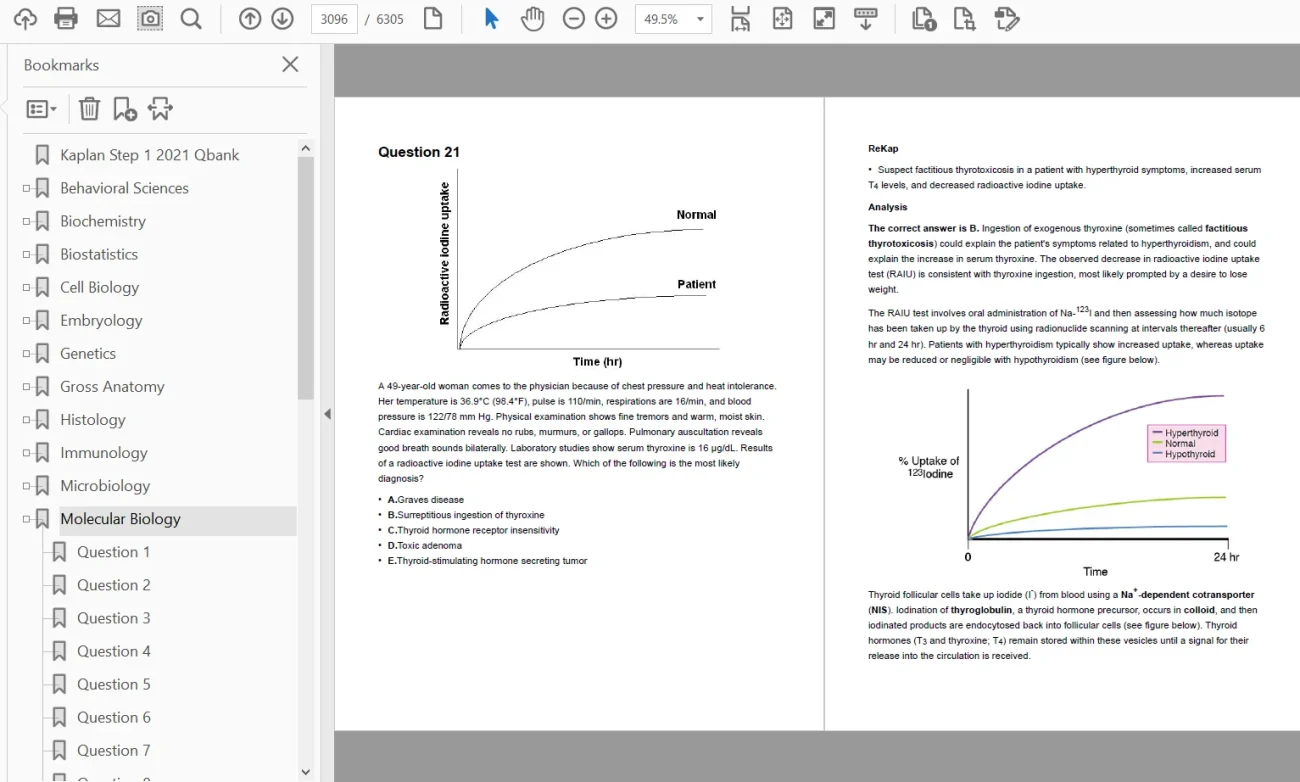Click the find in document icon

click(x=965, y=18)
